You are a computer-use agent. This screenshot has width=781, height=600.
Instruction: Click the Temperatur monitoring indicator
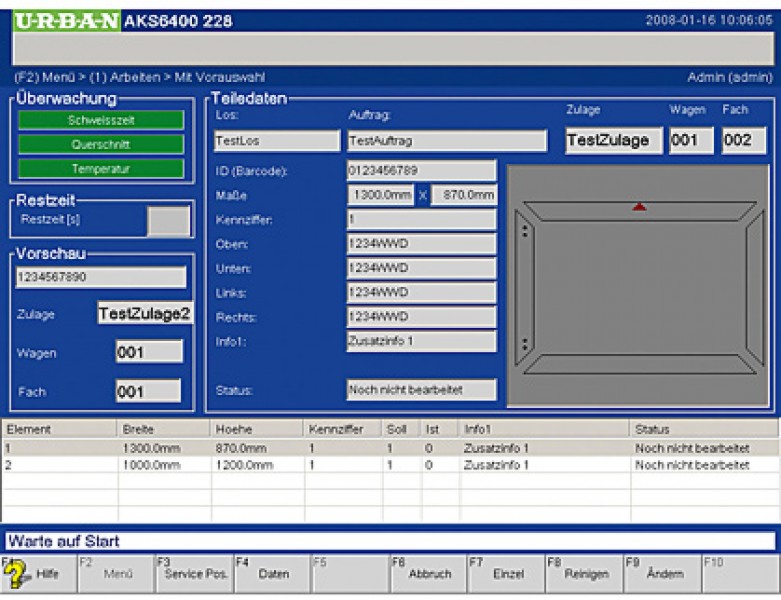(101, 169)
